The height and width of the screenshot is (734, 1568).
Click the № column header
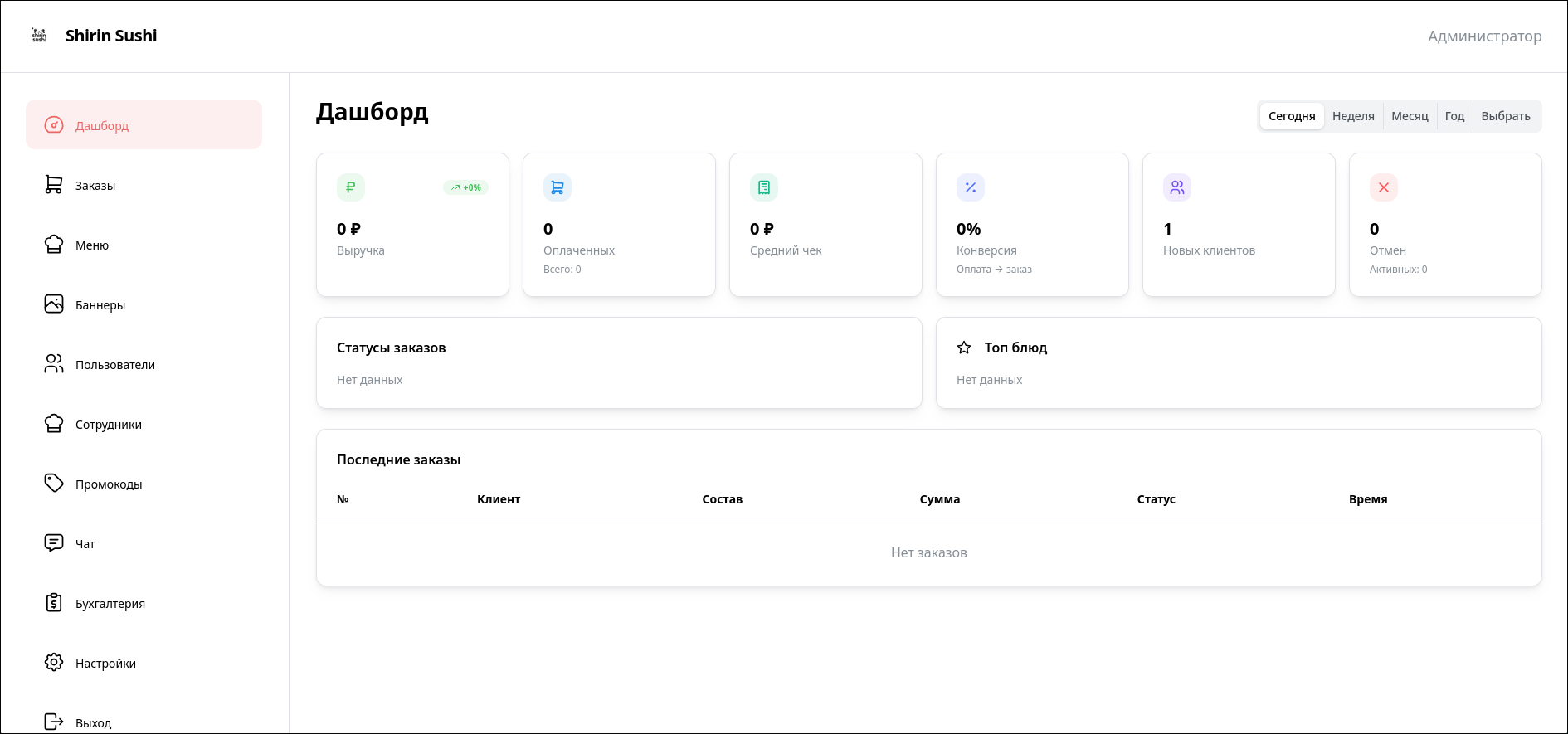point(343,499)
